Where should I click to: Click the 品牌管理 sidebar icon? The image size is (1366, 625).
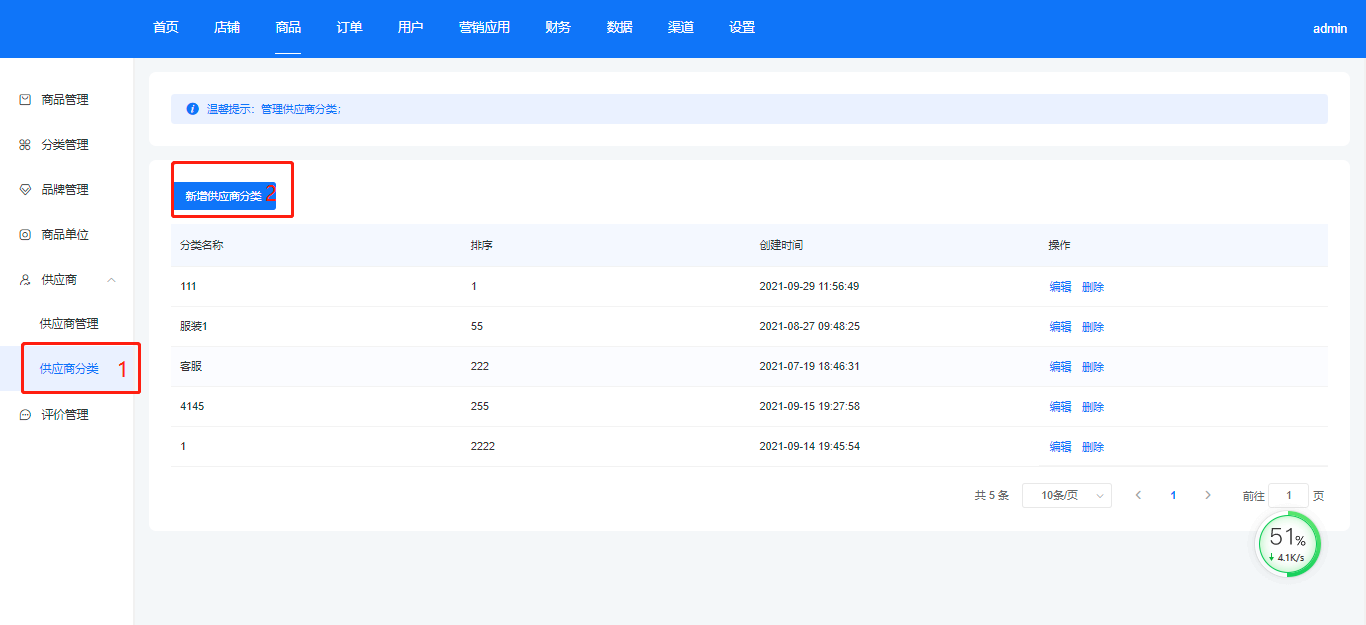coord(25,190)
